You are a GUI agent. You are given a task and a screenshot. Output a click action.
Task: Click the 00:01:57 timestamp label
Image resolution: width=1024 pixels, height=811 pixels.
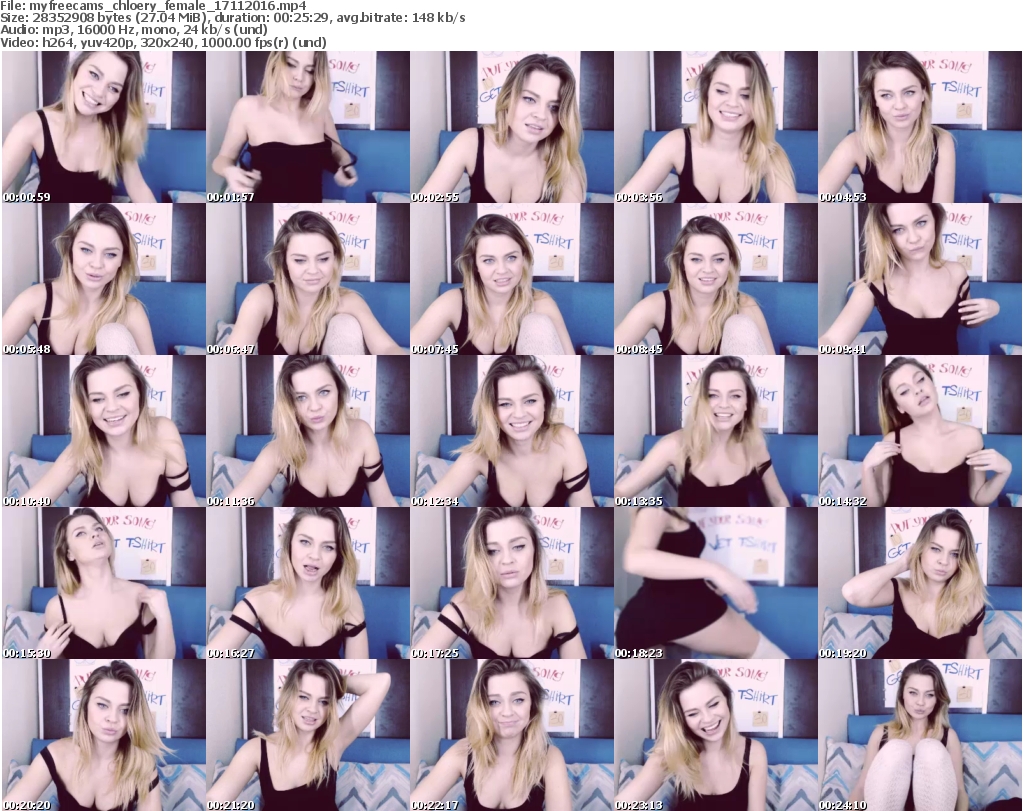231,197
